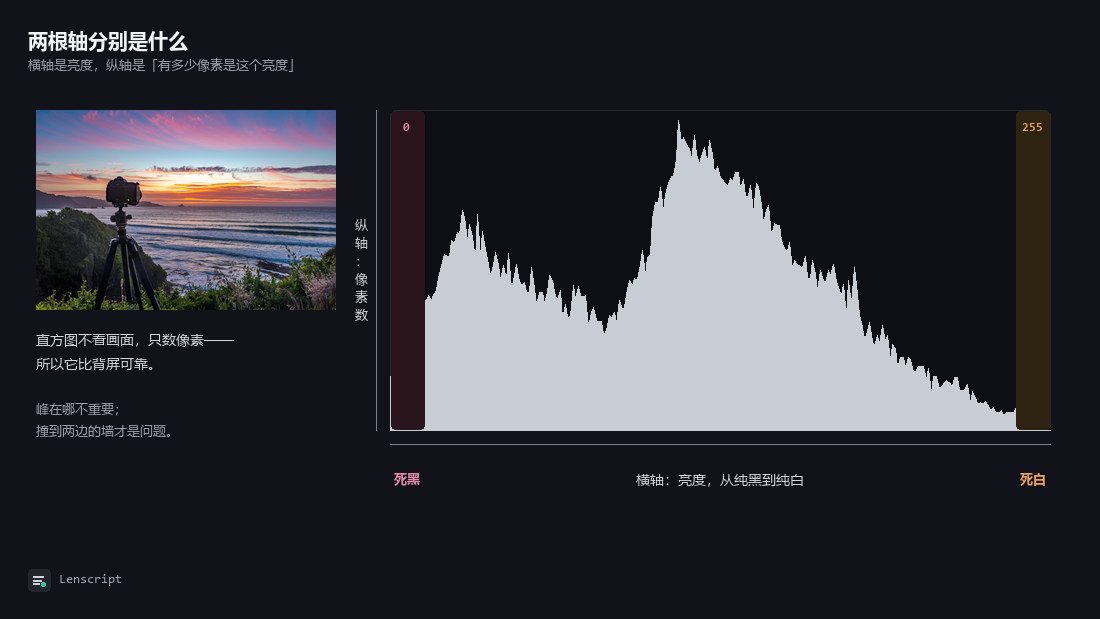Open the sunset camera photo thumbnail
Screen dimensions: 1100x619
pyautogui.click(x=186, y=210)
